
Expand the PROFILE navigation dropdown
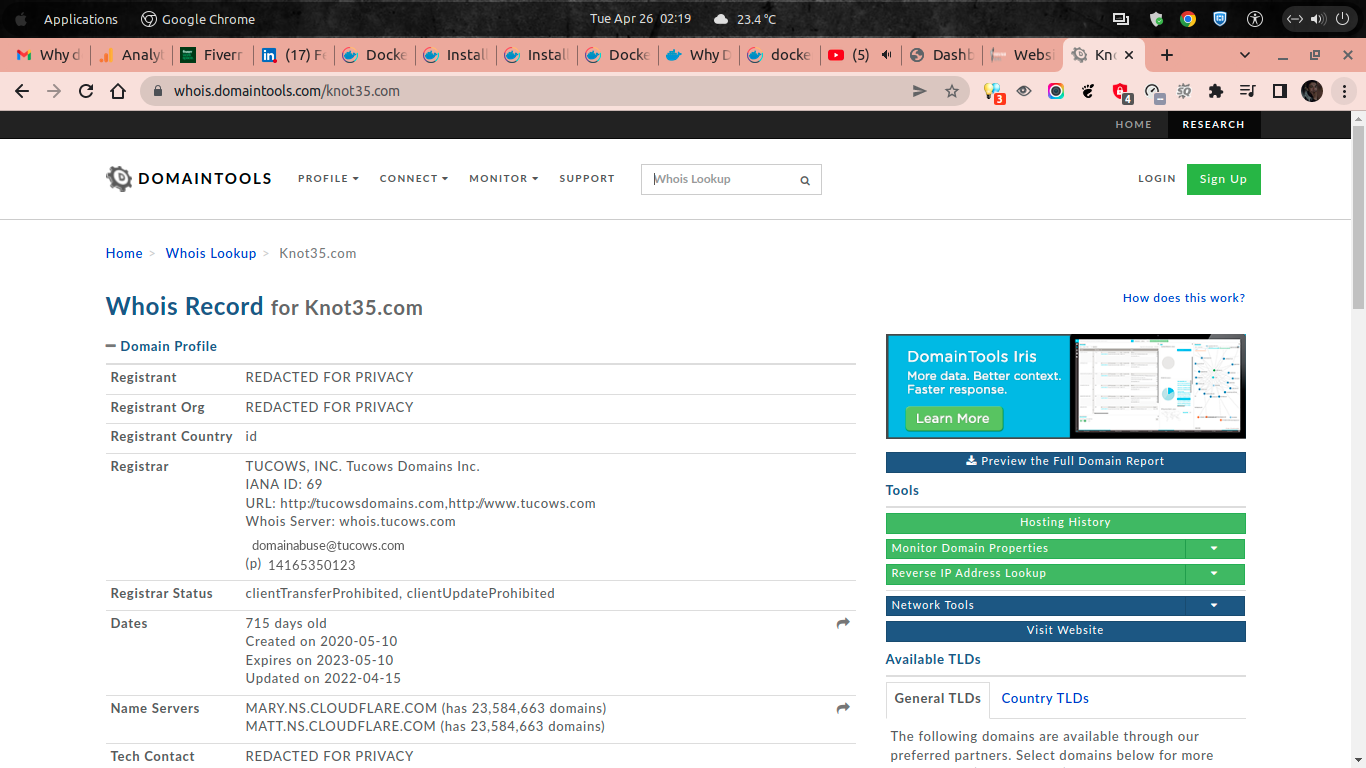click(x=328, y=179)
